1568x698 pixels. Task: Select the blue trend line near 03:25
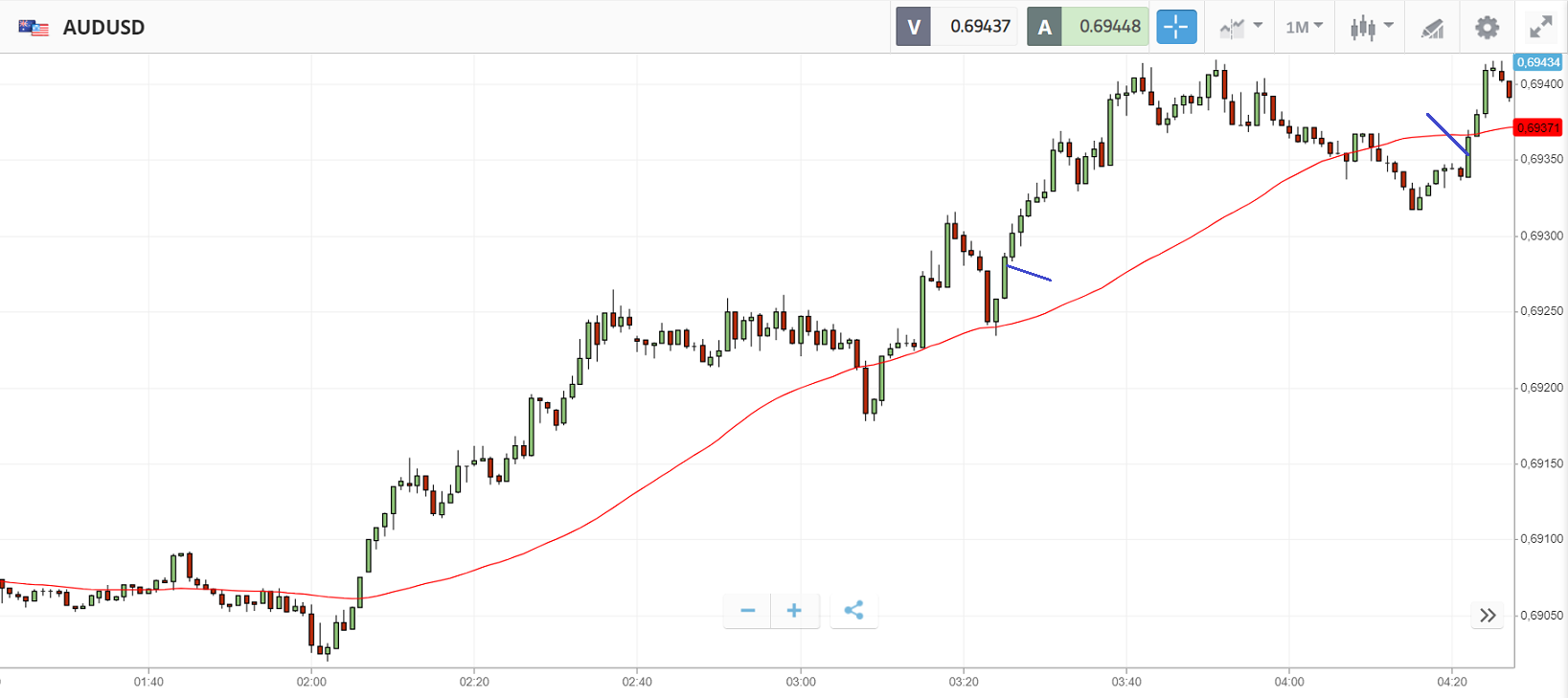click(x=1031, y=274)
